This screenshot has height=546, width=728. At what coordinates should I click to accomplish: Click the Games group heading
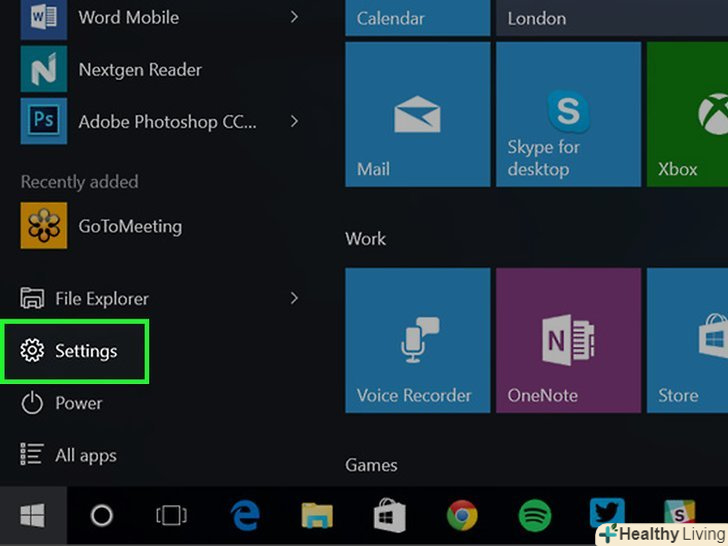click(x=371, y=465)
